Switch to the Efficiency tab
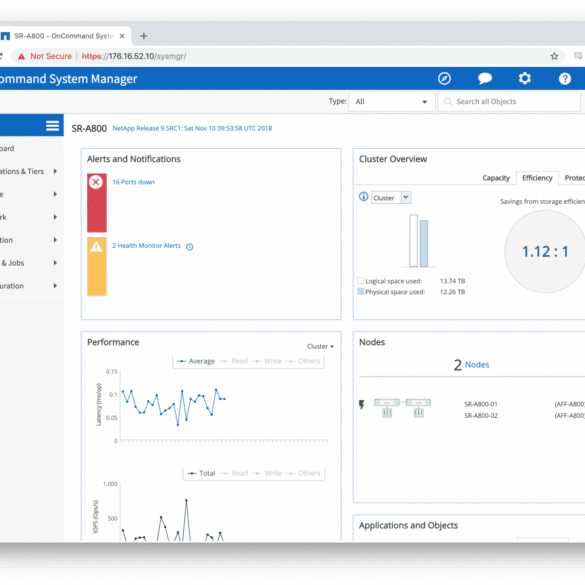The height and width of the screenshot is (585, 585). [x=537, y=178]
